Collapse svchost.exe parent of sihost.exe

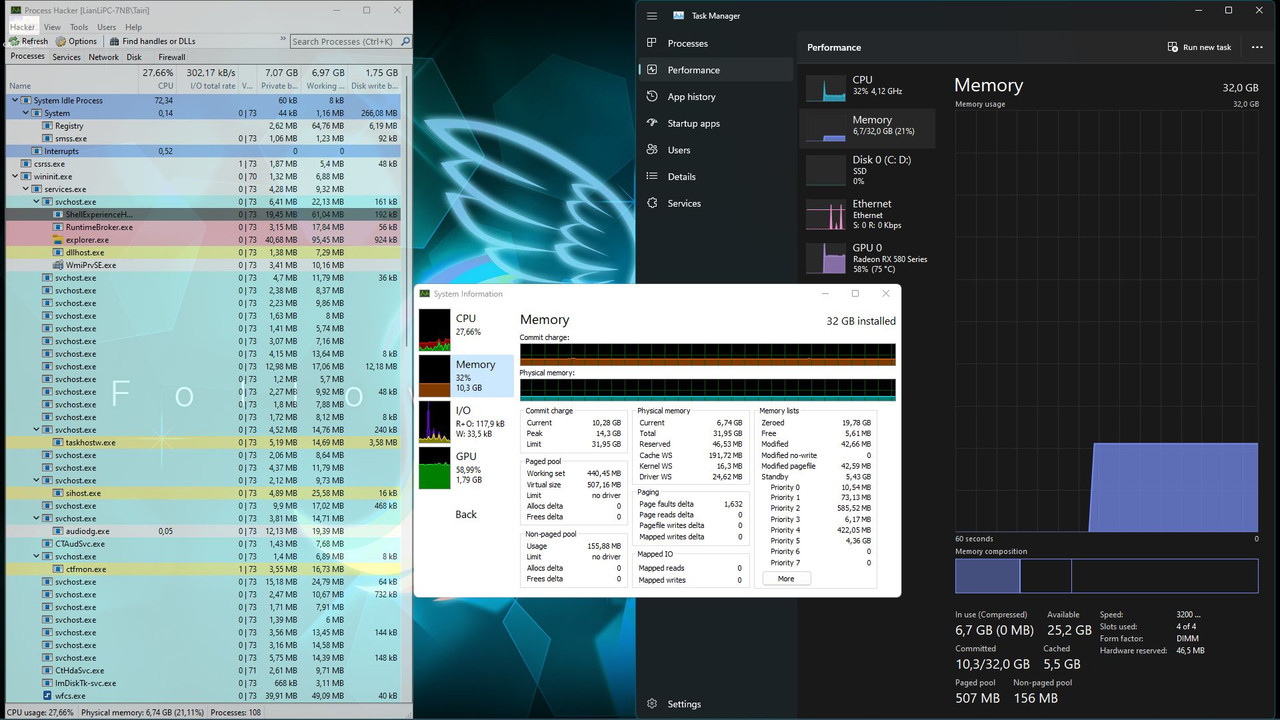coord(37,480)
